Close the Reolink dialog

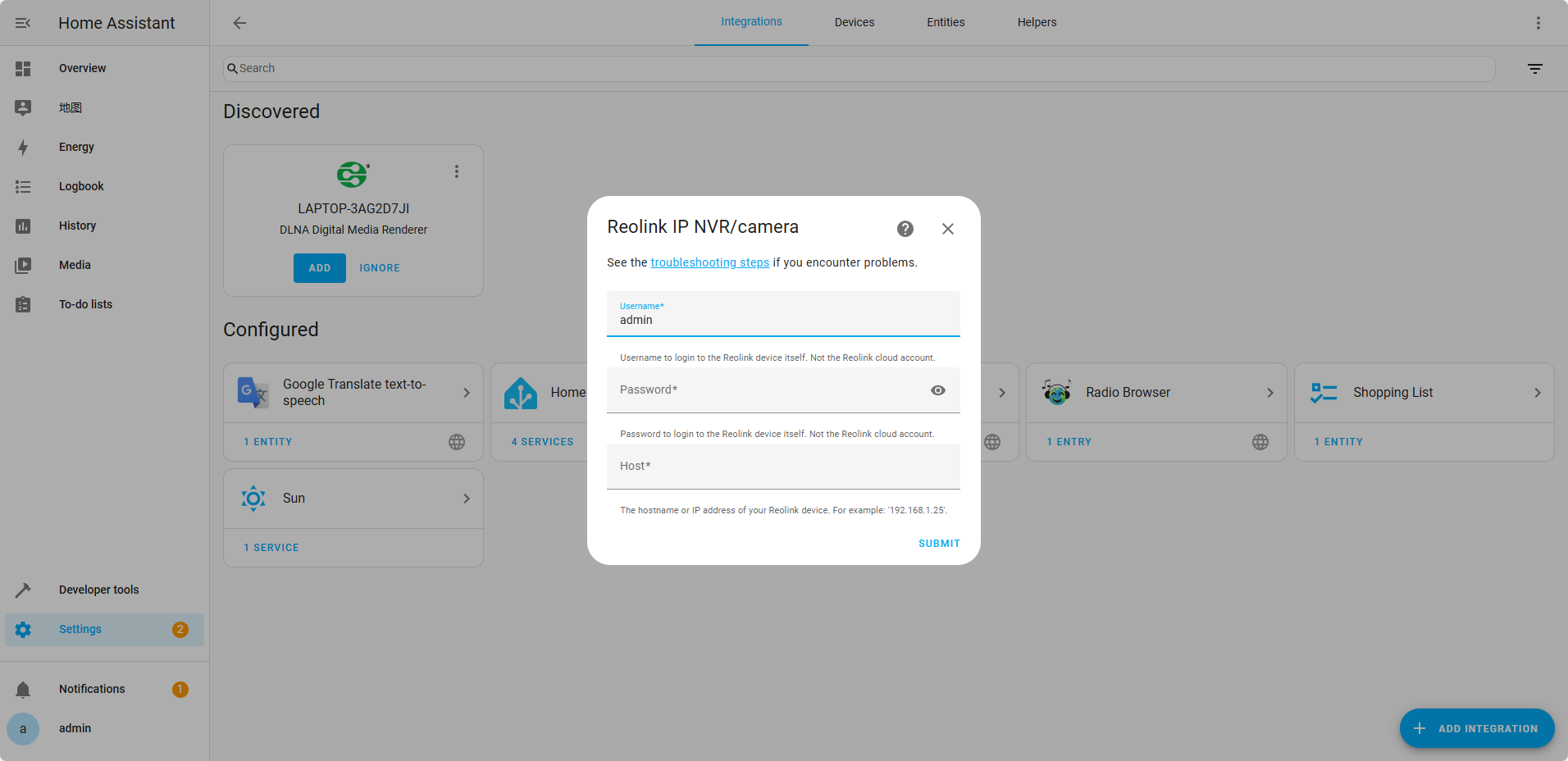pos(948,229)
